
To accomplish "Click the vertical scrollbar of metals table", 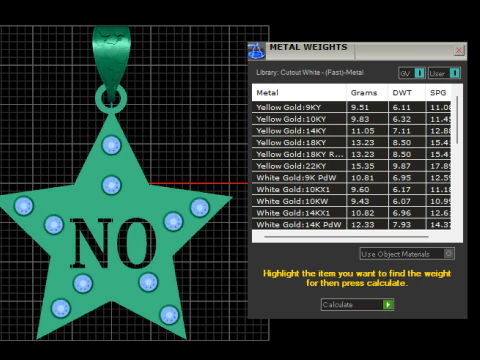I will coord(457,120).
